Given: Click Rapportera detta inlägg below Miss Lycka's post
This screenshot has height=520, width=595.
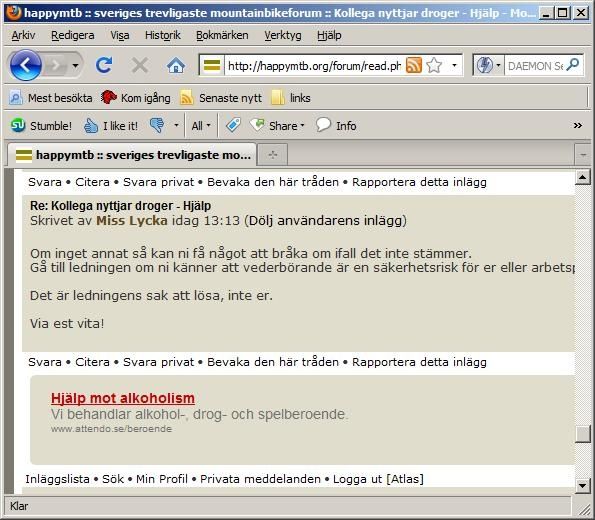Looking at the screenshot, I should (419, 362).
